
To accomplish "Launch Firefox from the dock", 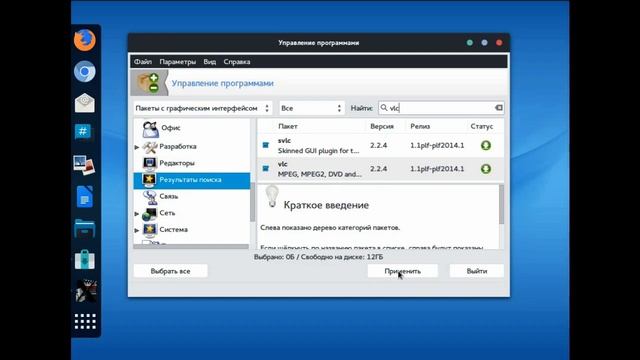I will [85, 40].
